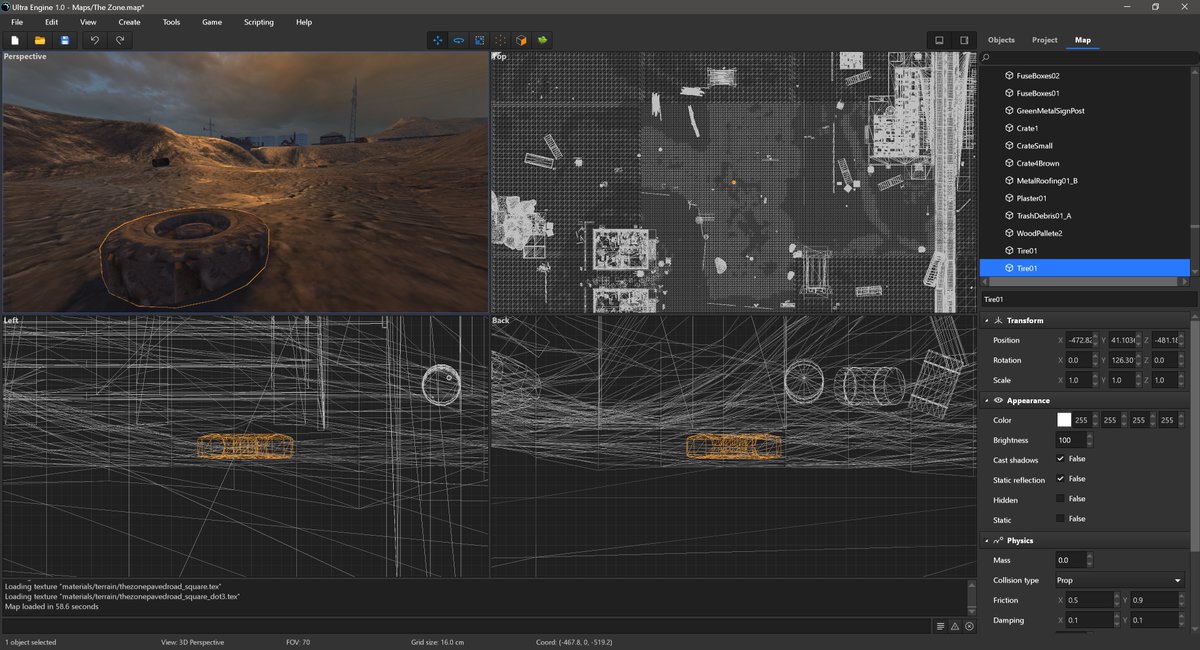Click the Undo arrow icon
The height and width of the screenshot is (650, 1200).
point(95,40)
